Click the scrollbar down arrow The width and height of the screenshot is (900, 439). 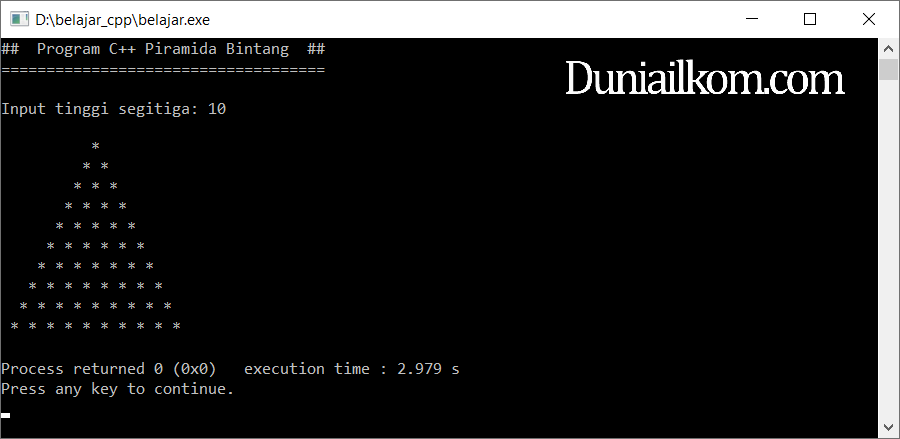889,427
